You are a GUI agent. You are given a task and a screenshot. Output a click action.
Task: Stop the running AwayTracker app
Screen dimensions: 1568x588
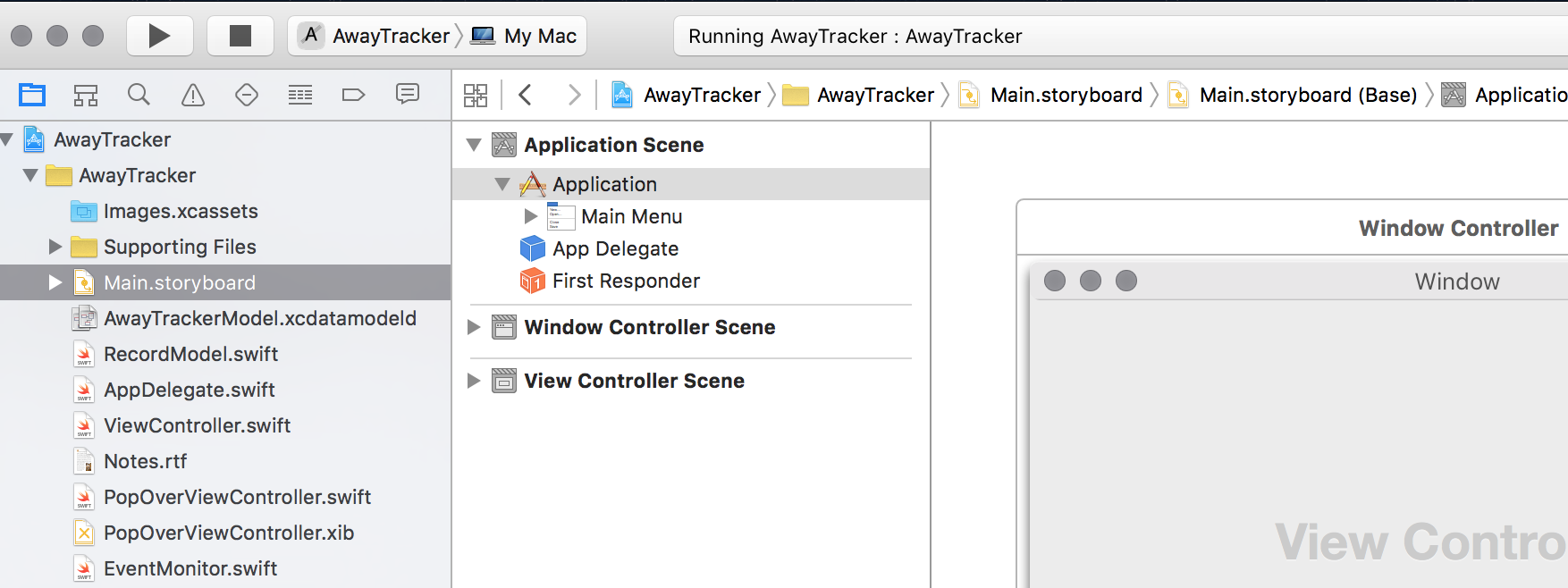point(240,36)
